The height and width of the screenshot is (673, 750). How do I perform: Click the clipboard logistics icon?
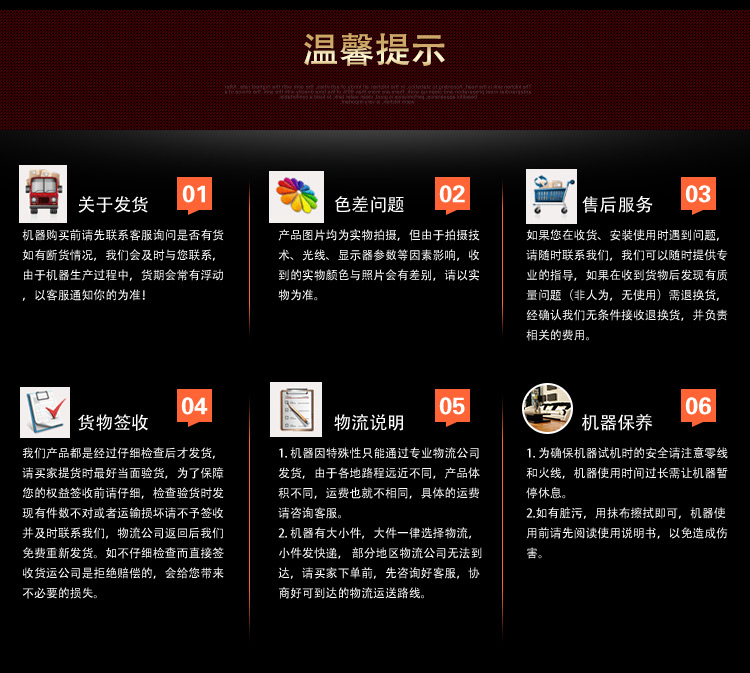coord(296,410)
